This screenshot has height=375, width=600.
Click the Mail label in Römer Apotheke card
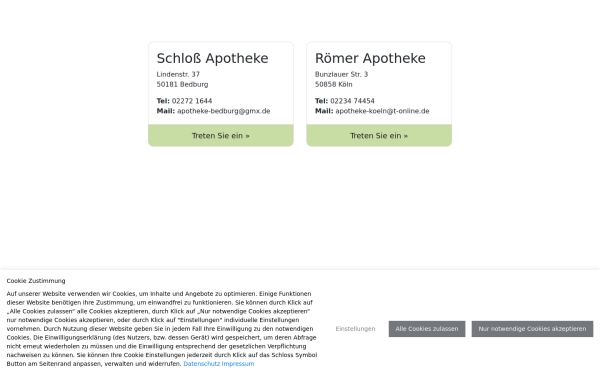pyautogui.click(x=324, y=111)
